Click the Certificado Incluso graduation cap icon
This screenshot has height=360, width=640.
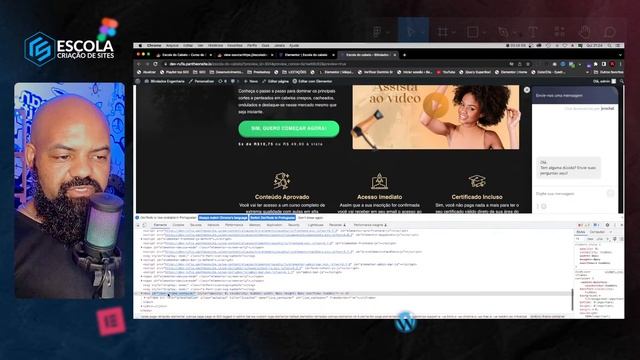pyautogui.click(x=477, y=181)
